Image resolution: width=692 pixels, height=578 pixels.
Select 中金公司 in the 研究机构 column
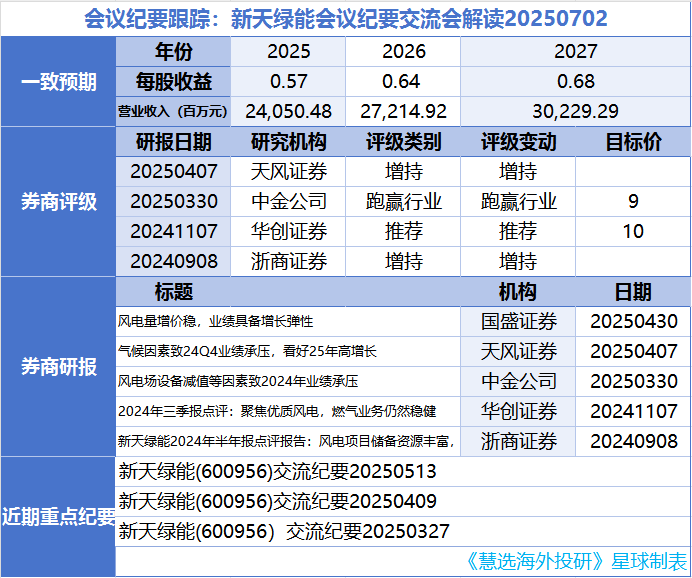coord(289,202)
